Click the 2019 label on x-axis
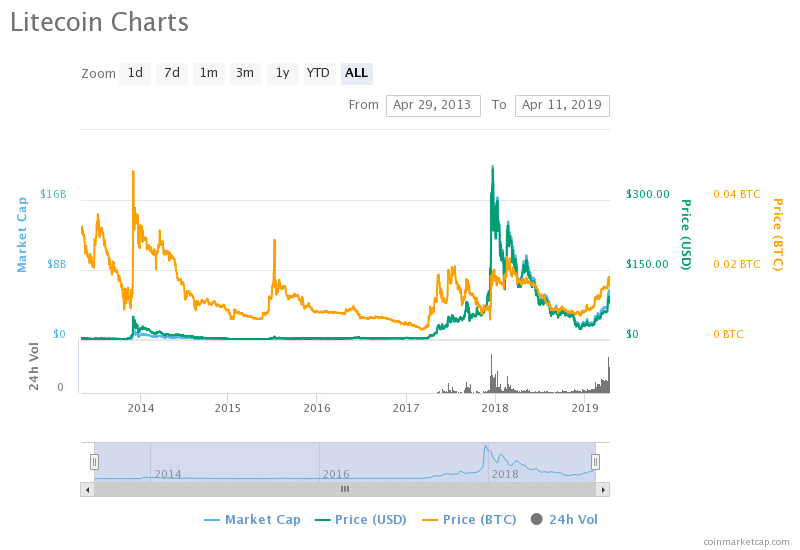 [585, 408]
